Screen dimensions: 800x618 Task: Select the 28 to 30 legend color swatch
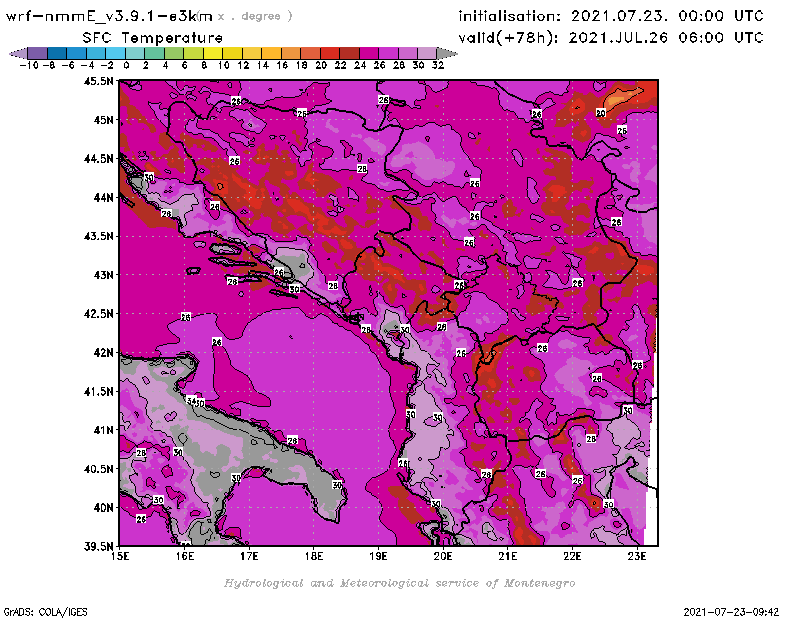407,53
